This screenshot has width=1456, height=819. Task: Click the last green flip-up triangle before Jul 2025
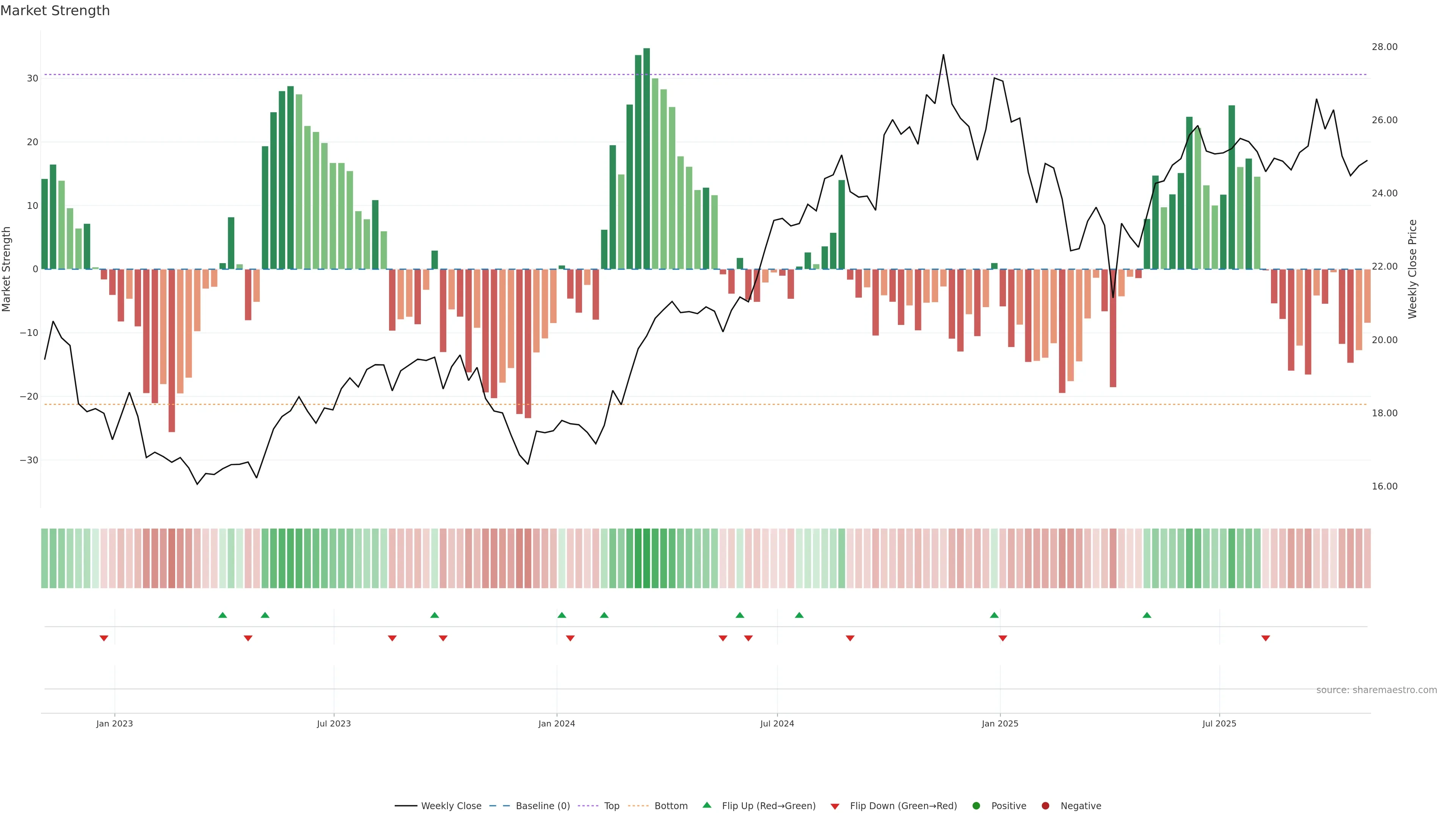click(x=1146, y=615)
